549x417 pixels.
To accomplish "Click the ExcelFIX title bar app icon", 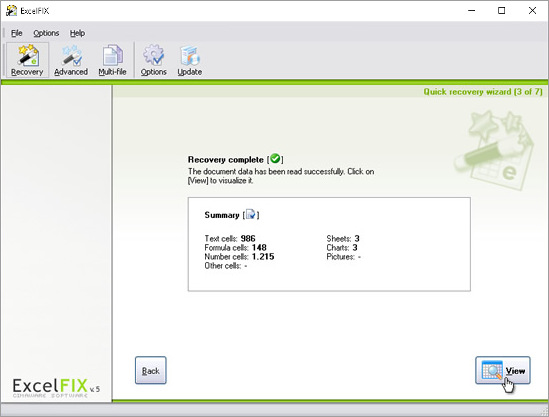I will pyautogui.click(x=11, y=11).
